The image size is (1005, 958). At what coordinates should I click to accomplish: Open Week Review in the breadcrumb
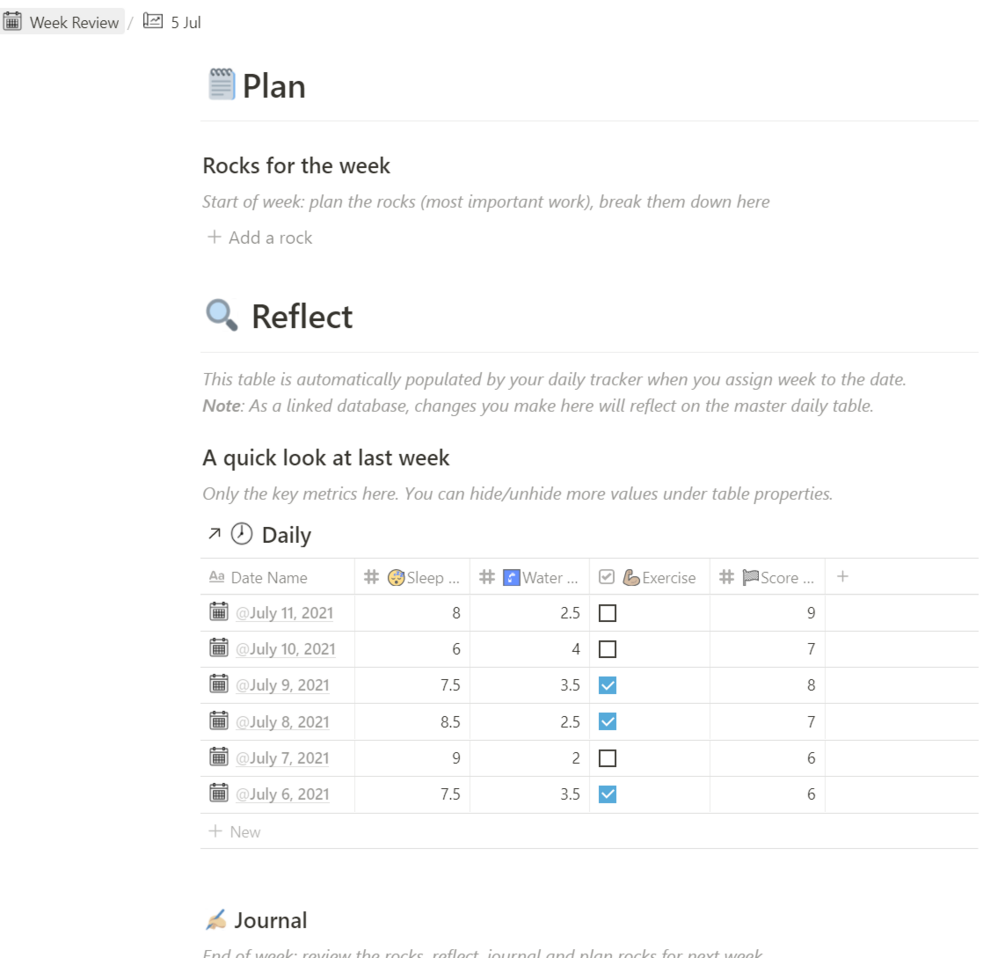(74, 22)
